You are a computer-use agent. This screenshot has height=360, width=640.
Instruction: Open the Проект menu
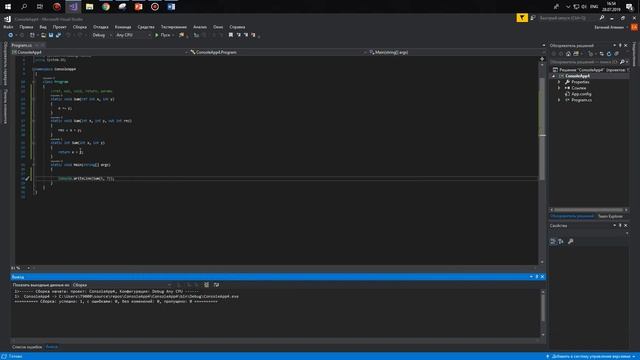coord(60,27)
